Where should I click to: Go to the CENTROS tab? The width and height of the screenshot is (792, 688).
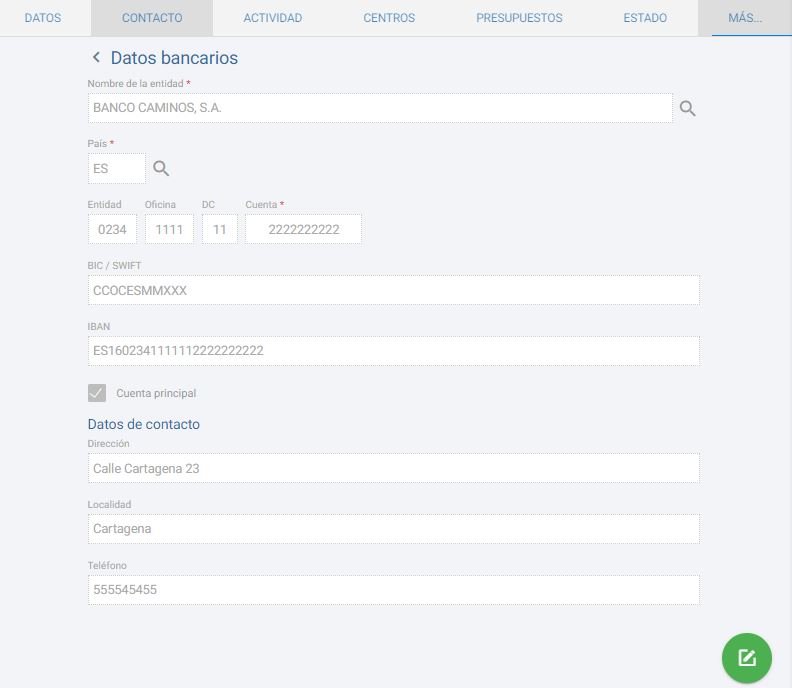point(389,18)
